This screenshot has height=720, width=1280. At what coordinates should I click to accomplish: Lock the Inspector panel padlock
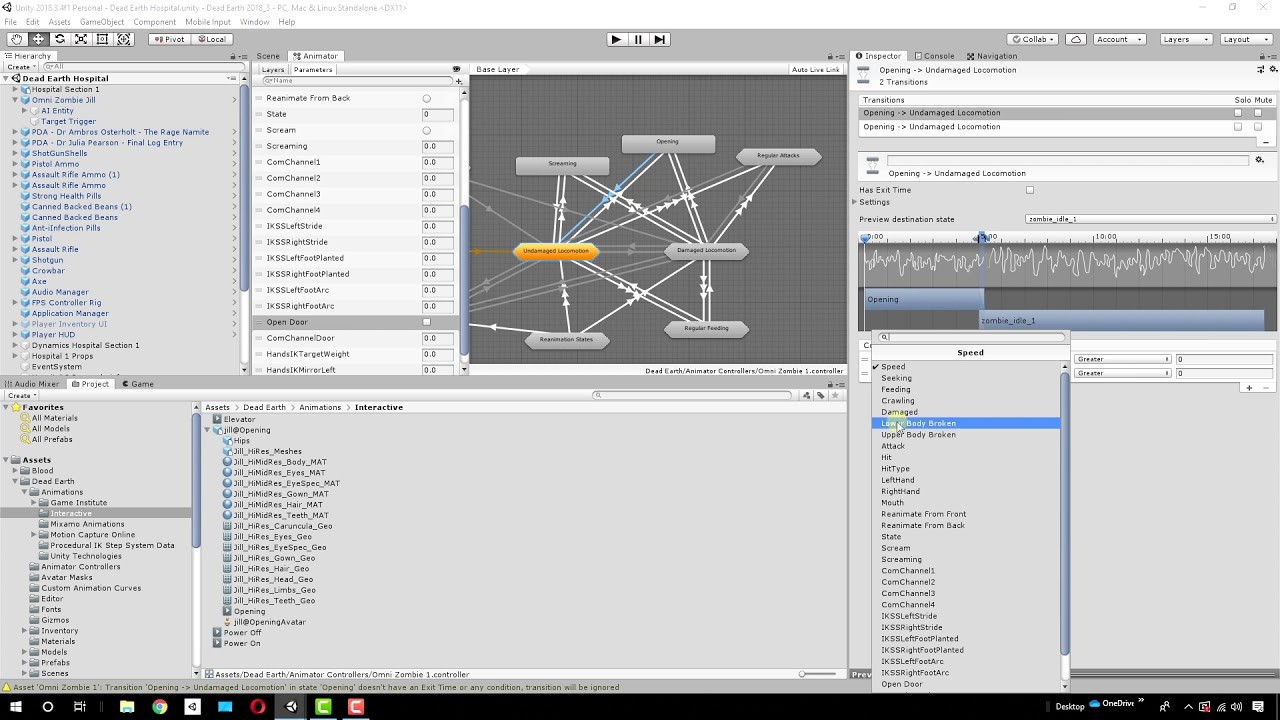[x=1263, y=56]
